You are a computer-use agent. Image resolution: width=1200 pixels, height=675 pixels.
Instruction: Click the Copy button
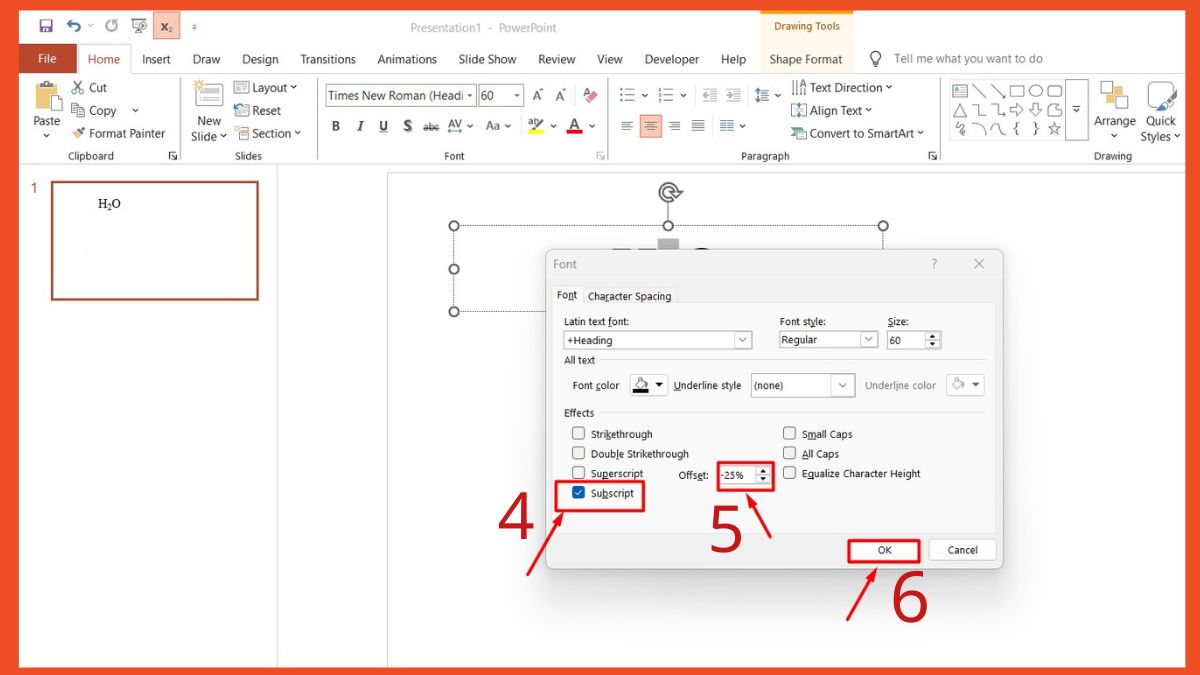94,110
